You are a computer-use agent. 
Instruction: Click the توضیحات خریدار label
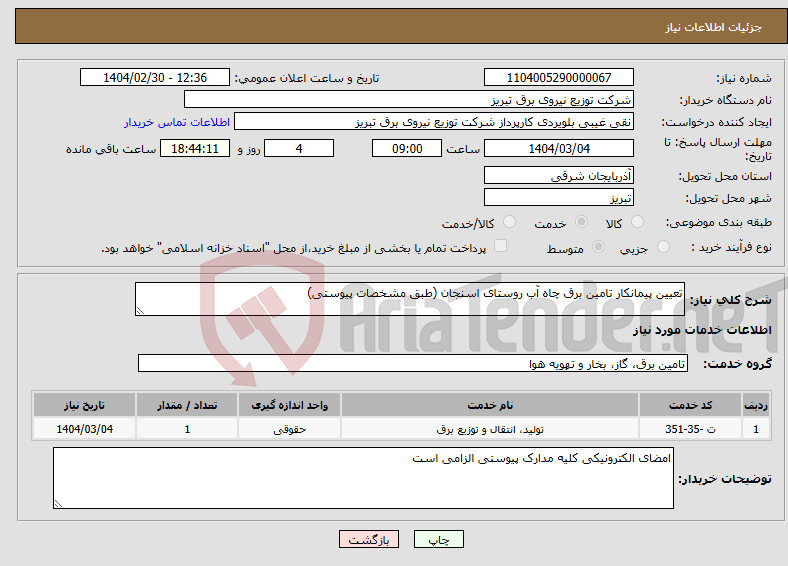click(725, 479)
